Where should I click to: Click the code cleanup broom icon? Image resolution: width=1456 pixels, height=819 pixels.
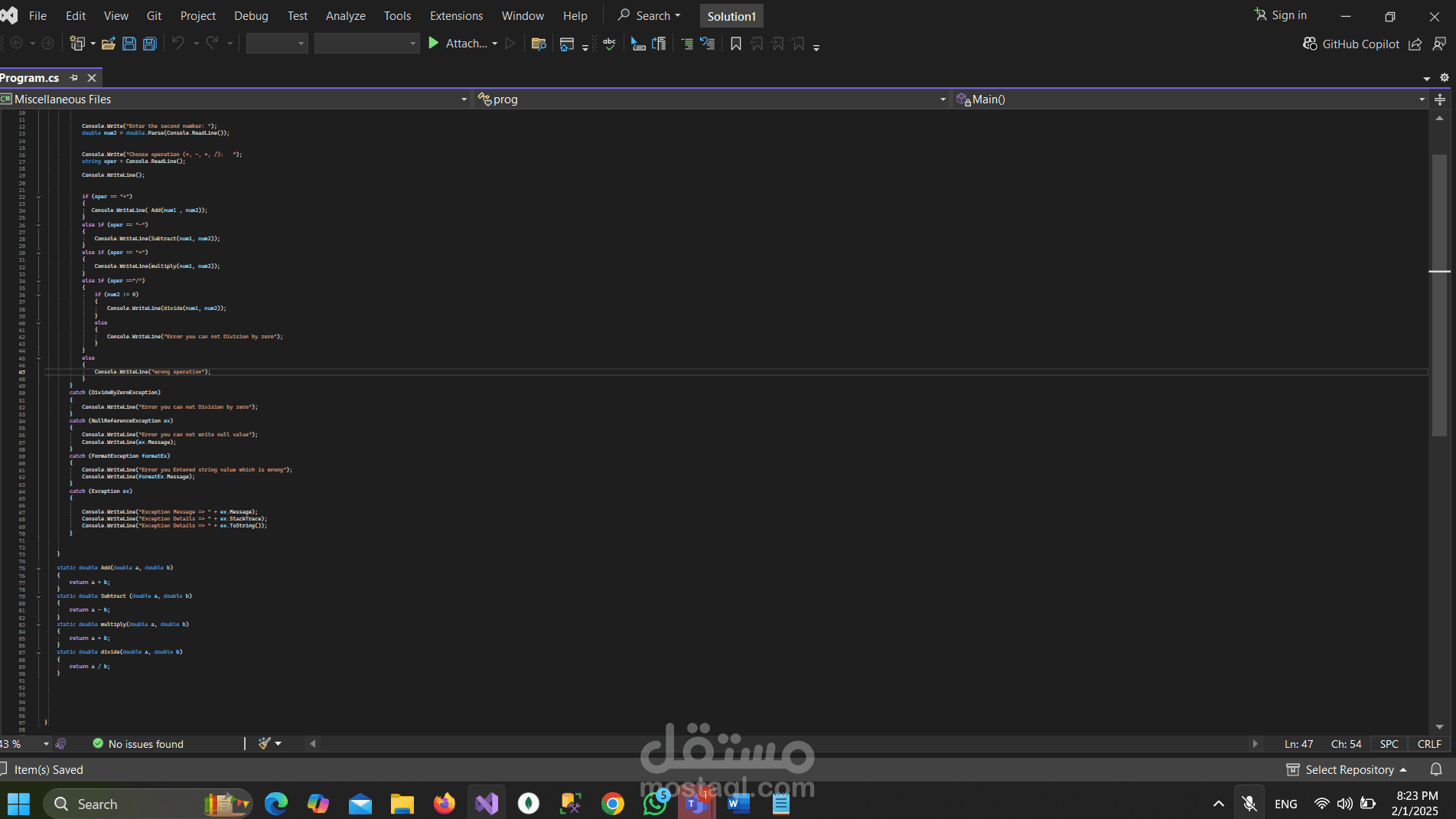(x=265, y=743)
